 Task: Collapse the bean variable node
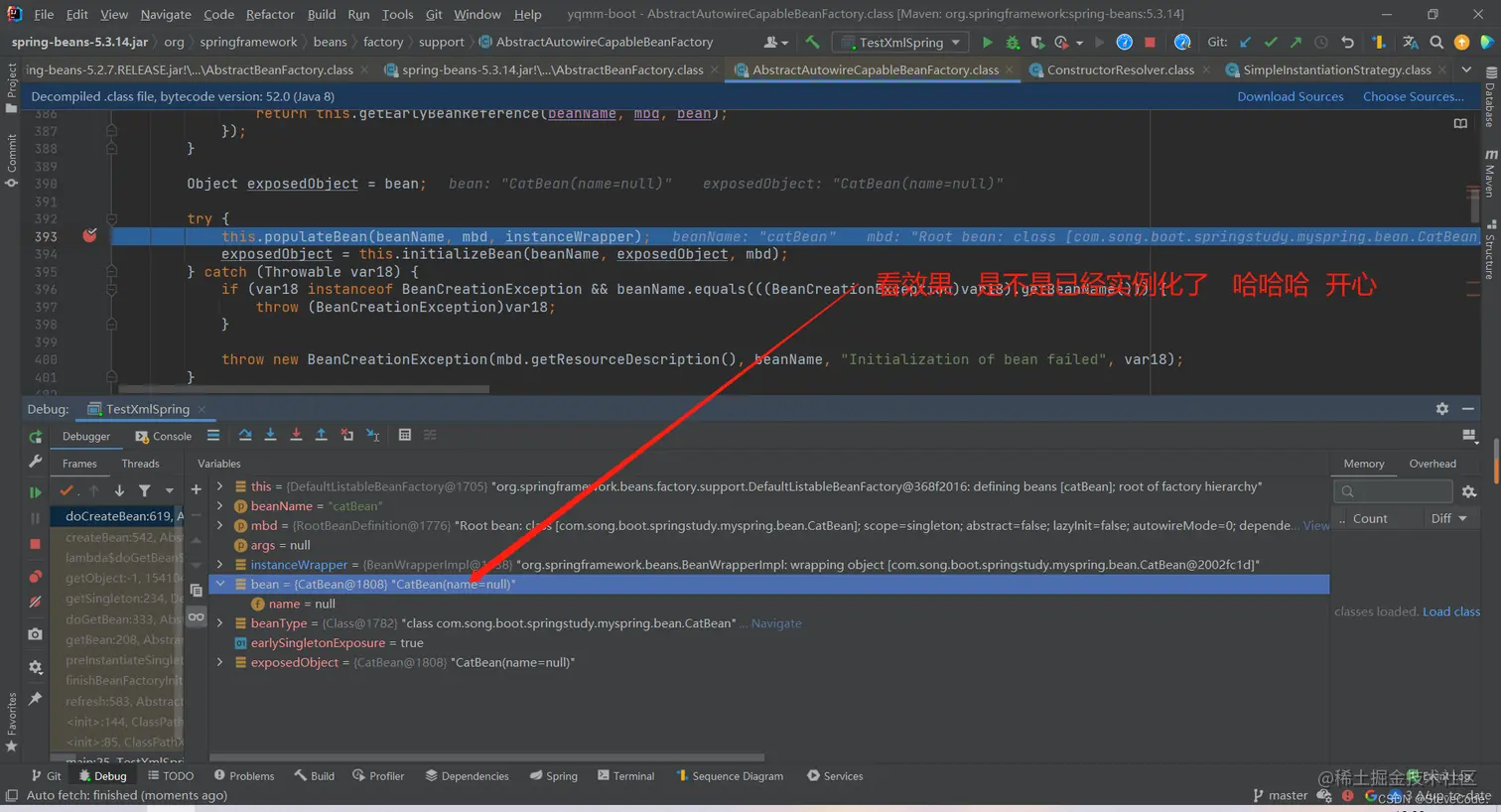[x=220, y=584]
